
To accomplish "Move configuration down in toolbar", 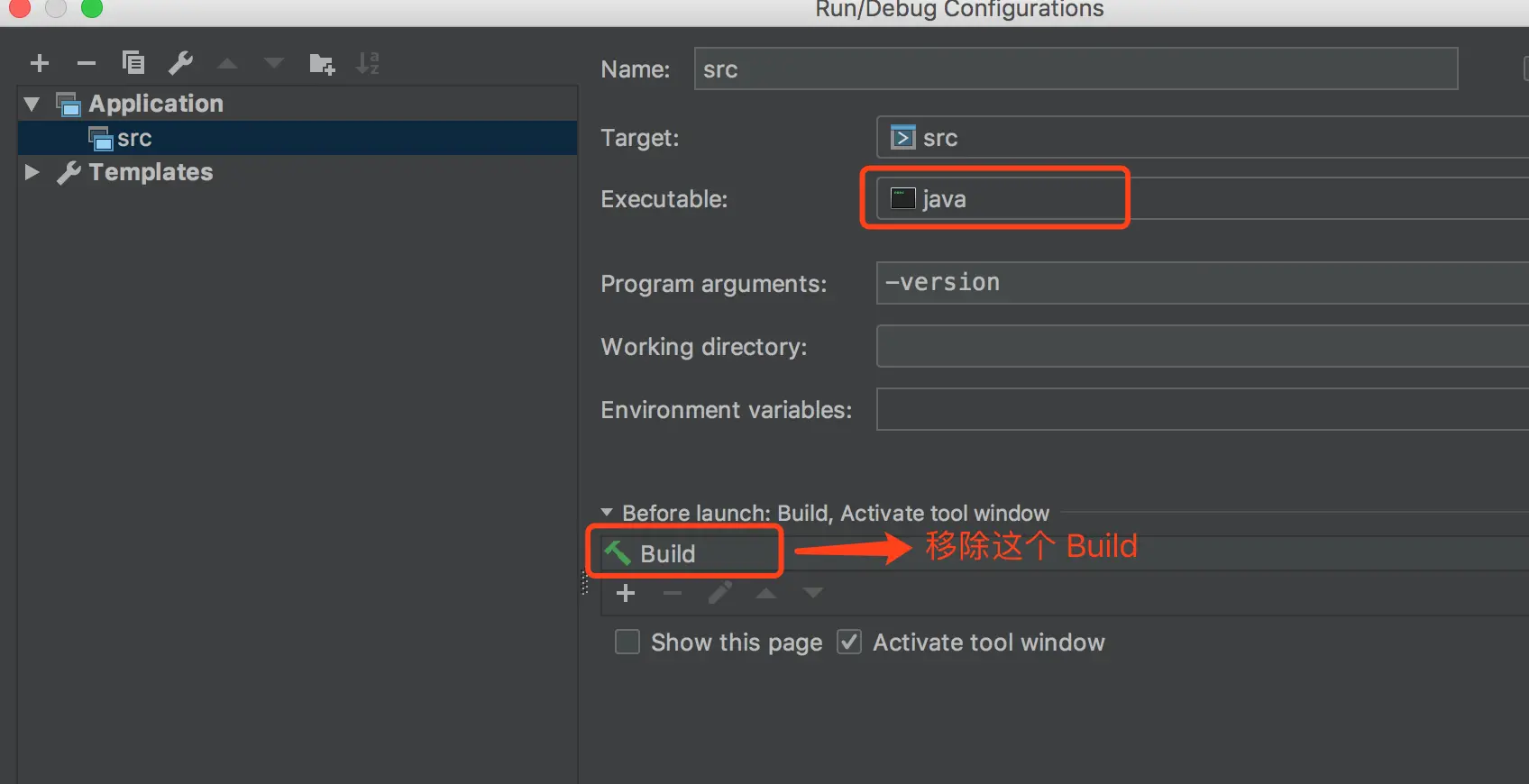I will point(274,63).
